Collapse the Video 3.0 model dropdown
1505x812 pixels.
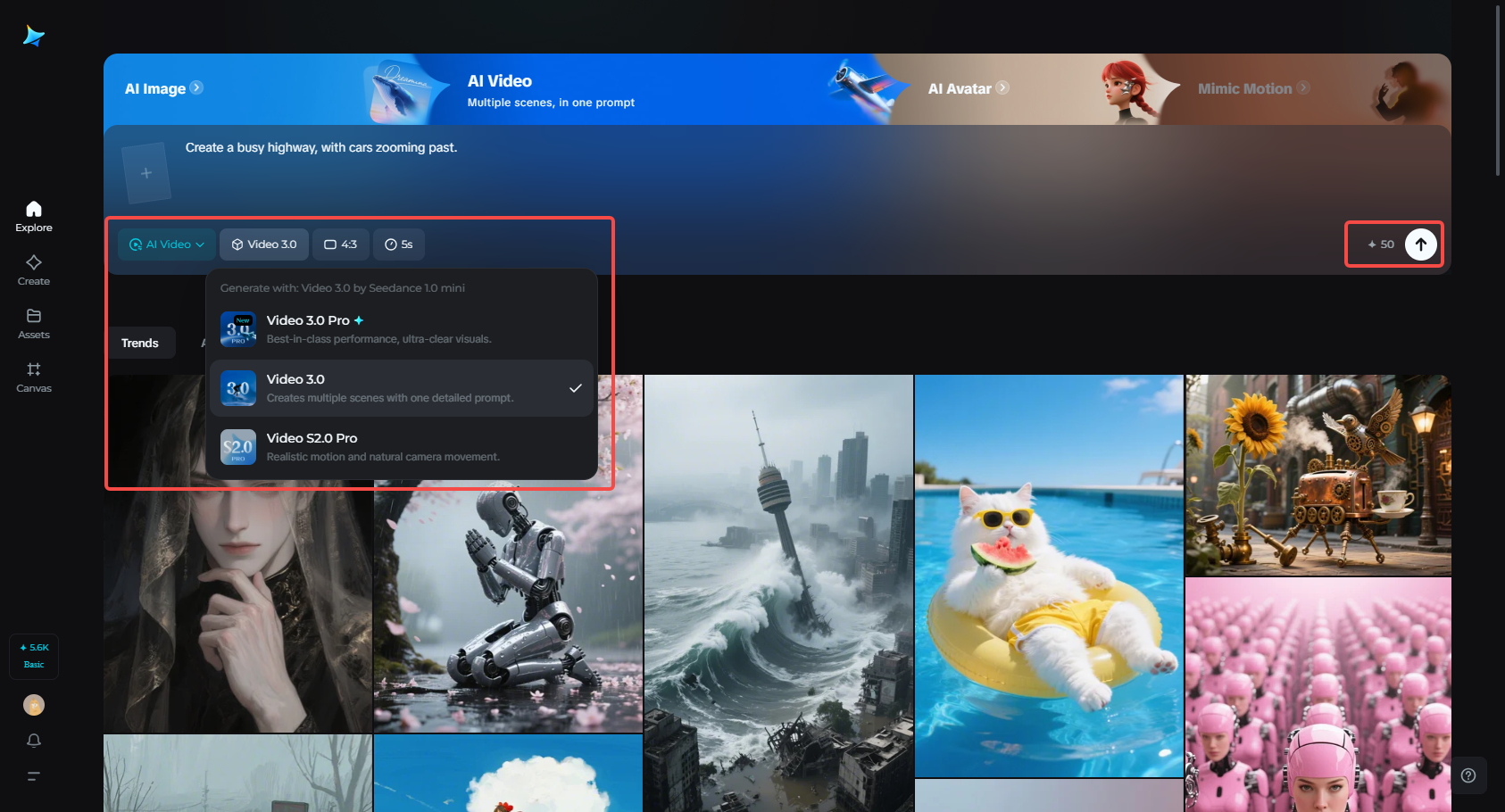click(x=264, y=244)
